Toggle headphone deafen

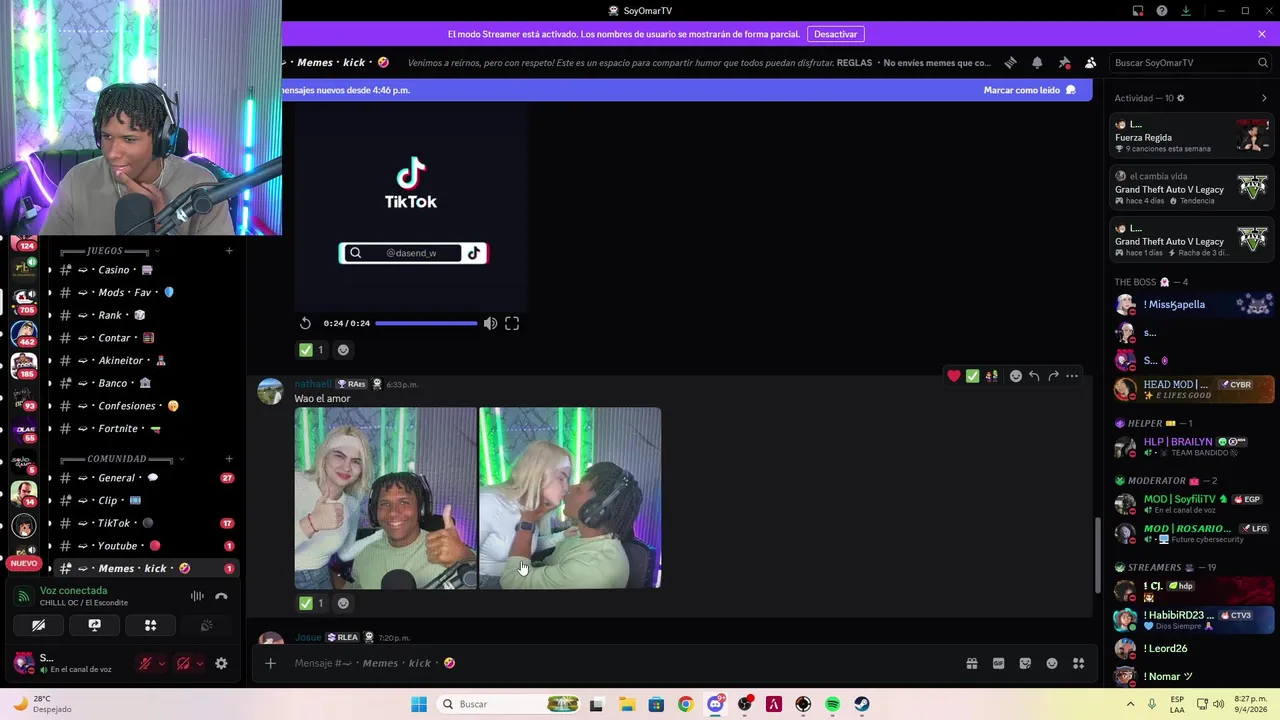[x=183, y=663]
